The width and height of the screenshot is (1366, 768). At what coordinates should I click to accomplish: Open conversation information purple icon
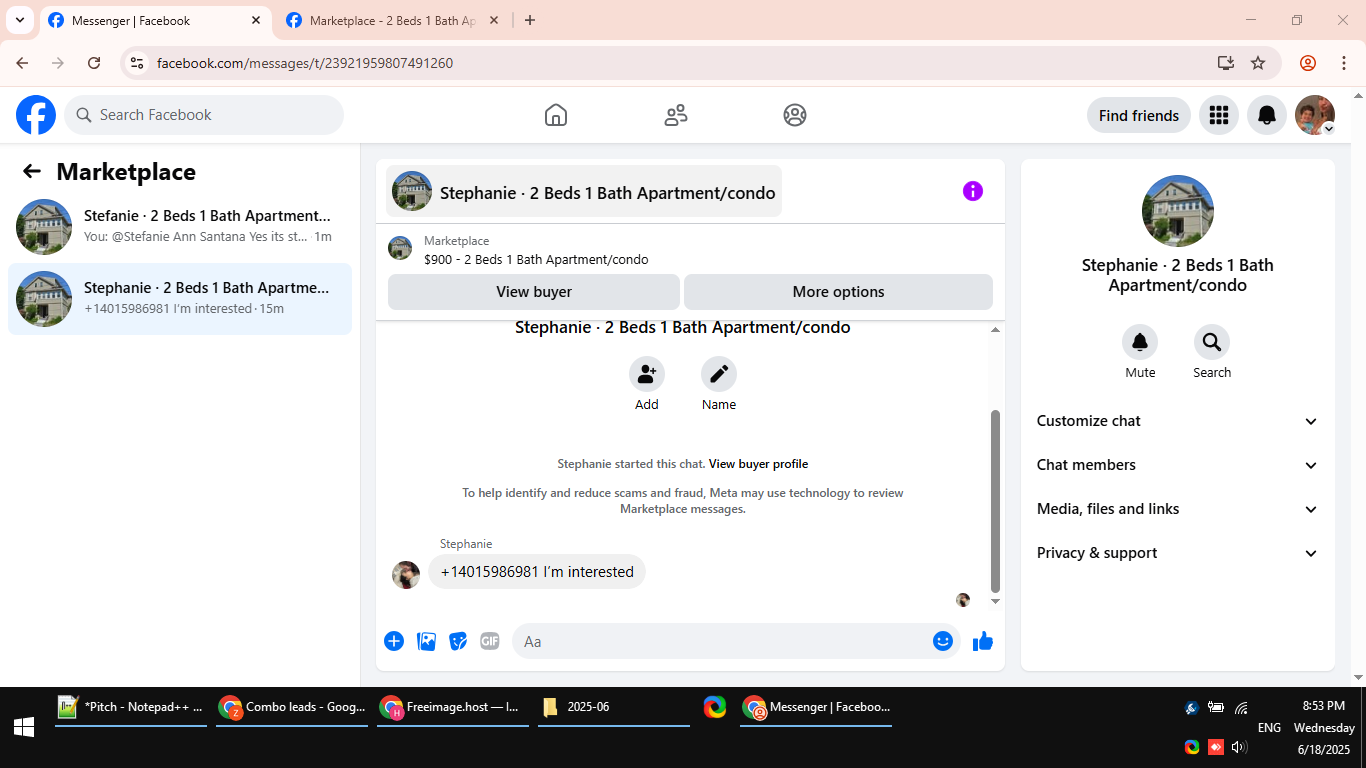[973, 191]
